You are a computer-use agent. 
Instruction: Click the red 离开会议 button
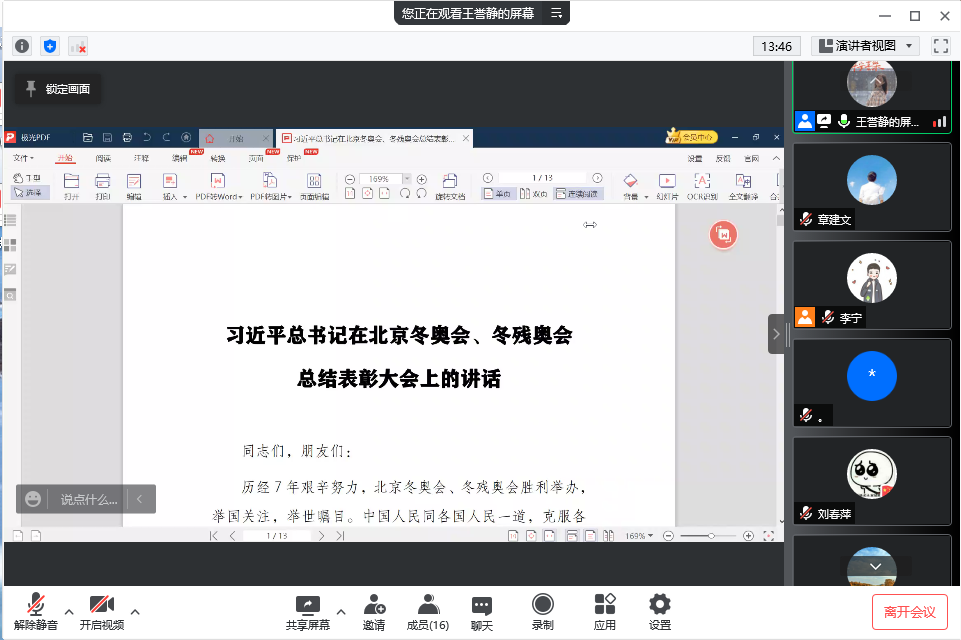(909, 611)
